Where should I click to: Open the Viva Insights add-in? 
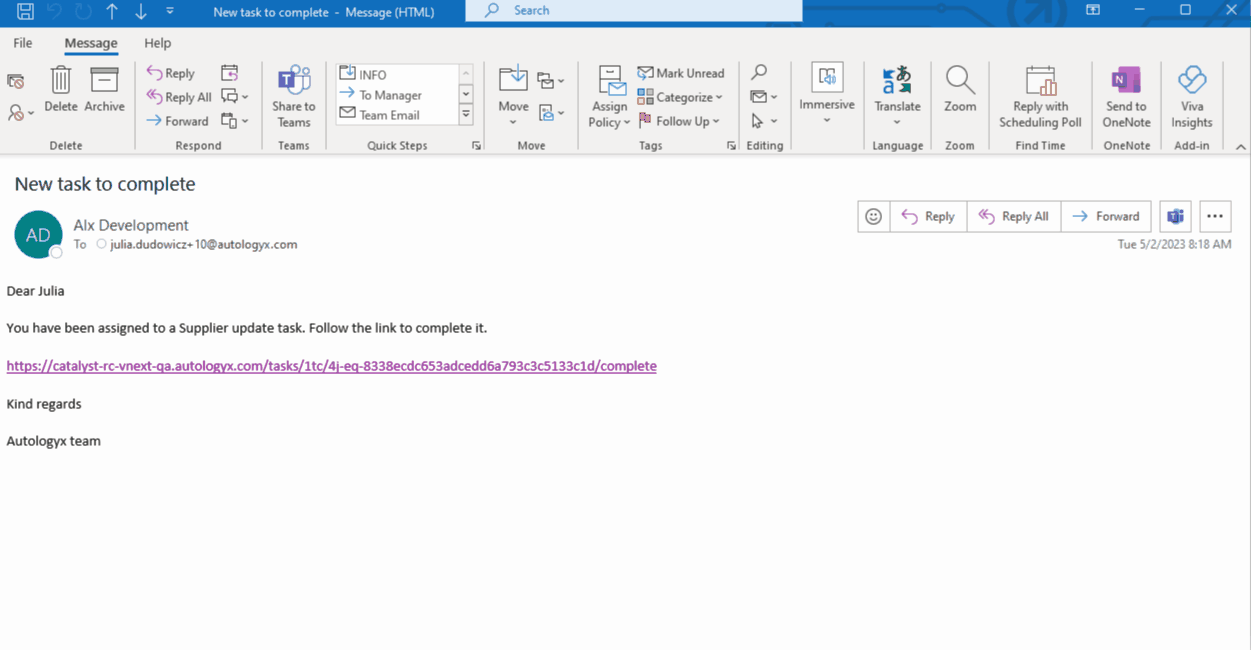pos(1192,97)
